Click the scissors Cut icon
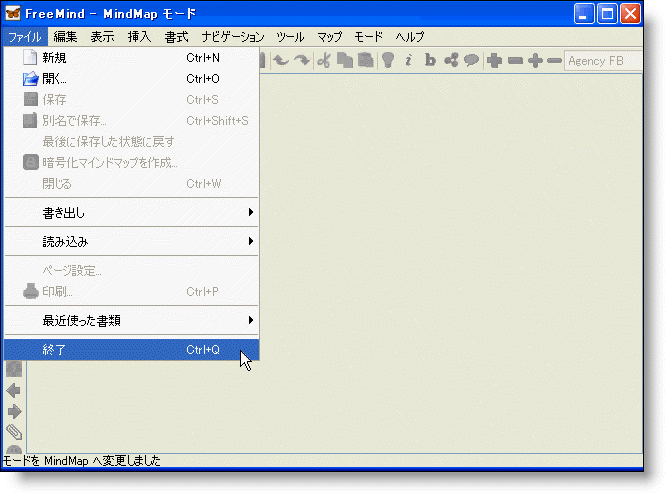The height and width of the screenshot is (493, 665). click(324, 61)
